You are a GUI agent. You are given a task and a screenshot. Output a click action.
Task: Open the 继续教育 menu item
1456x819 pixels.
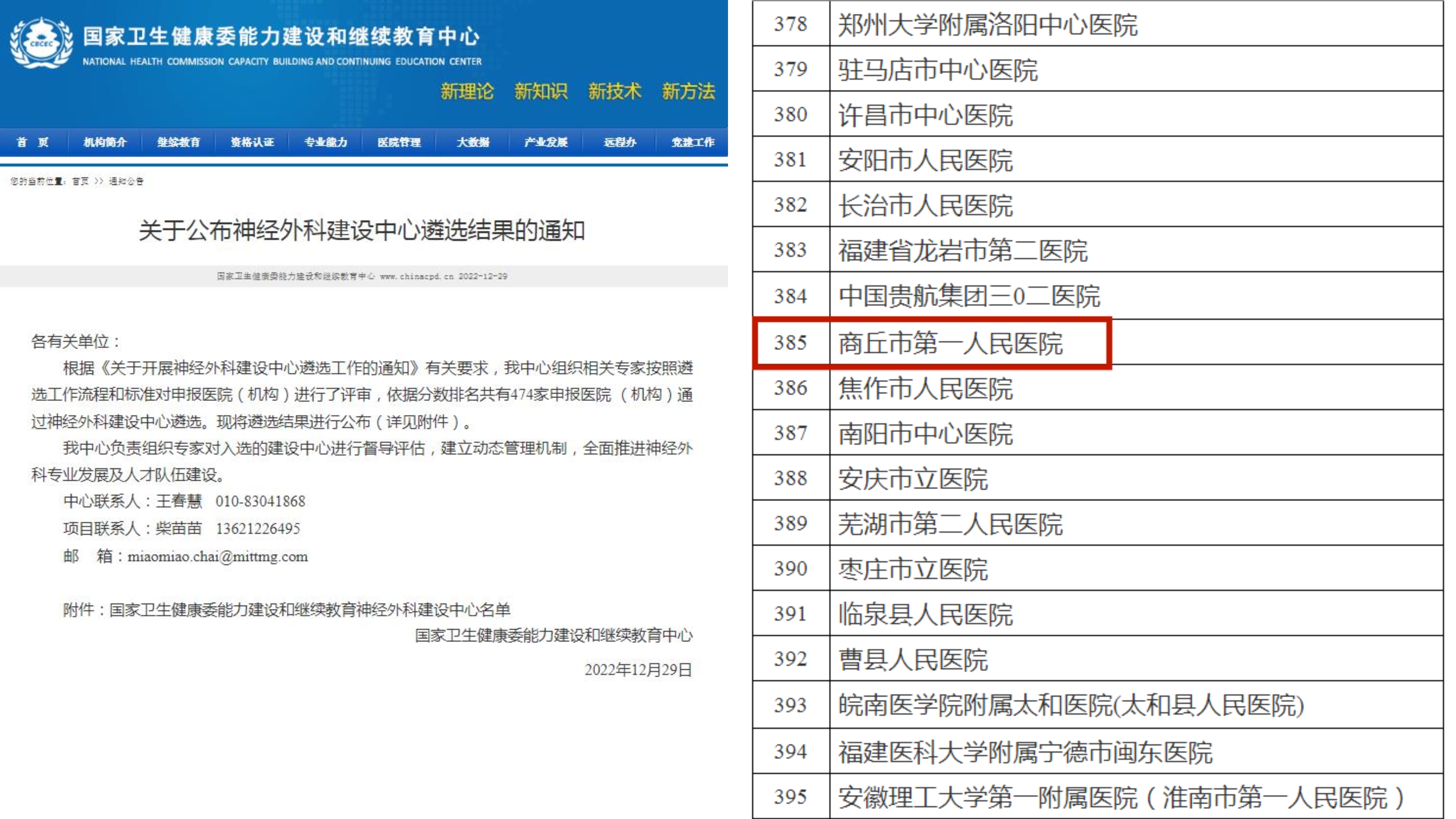[x=178, y=143]
